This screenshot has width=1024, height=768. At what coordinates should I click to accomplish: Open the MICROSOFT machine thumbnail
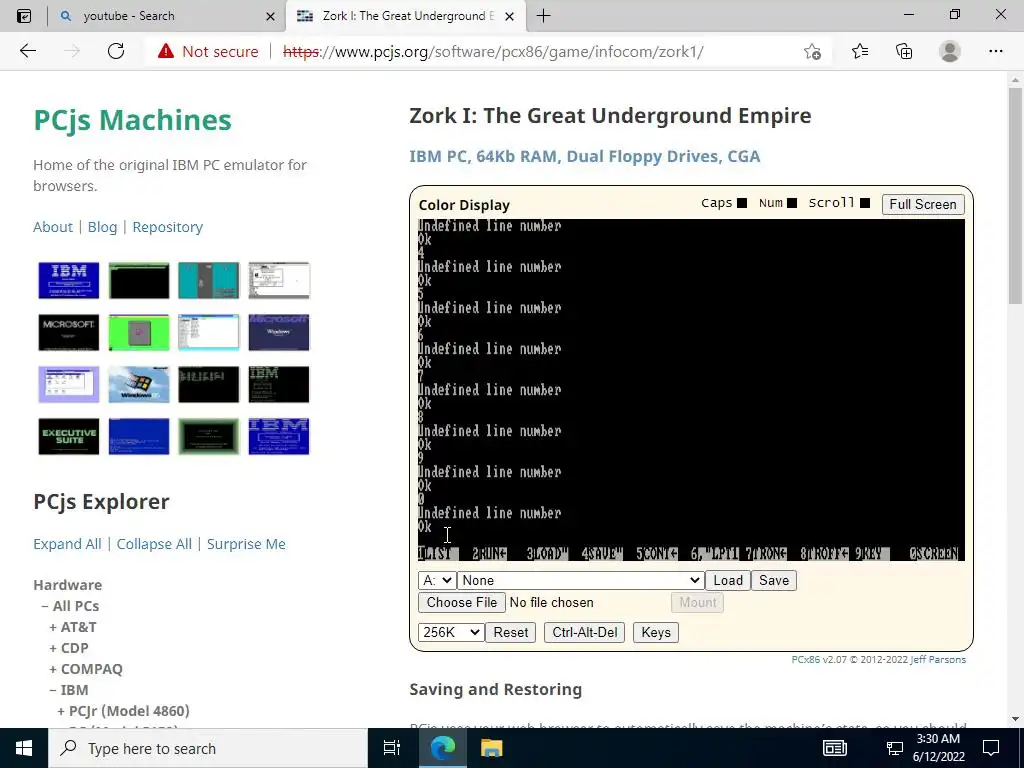point(69,332)
